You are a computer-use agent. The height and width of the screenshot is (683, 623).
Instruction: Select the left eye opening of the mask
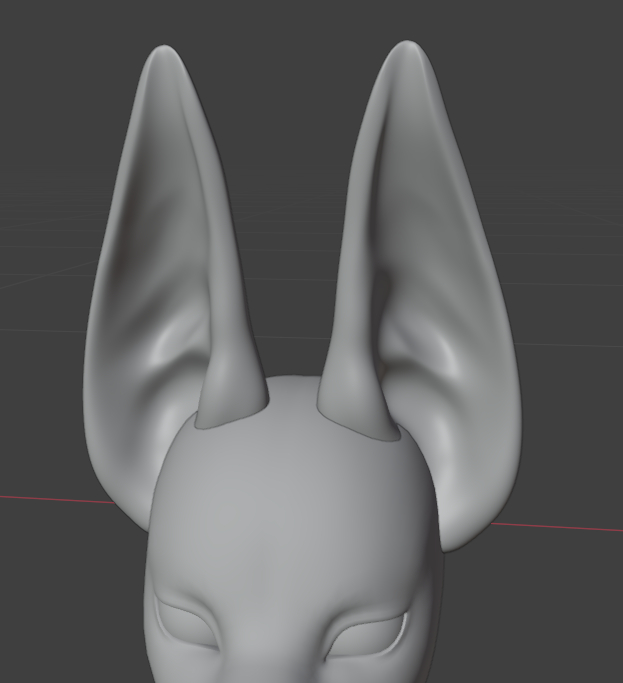point(188,626)
